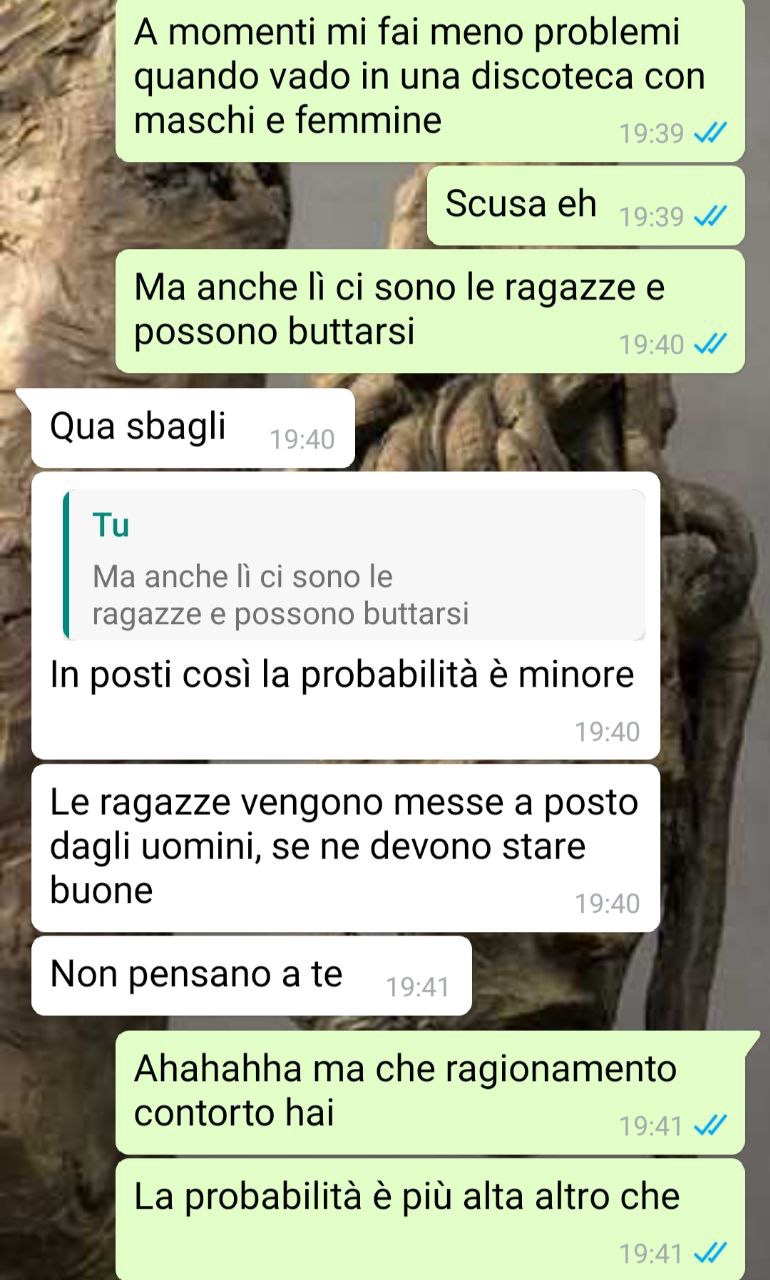Click the double-check icon on 'Scusa eh'
The width and height of the screenshot is (770, 1280).
point(710,216)
